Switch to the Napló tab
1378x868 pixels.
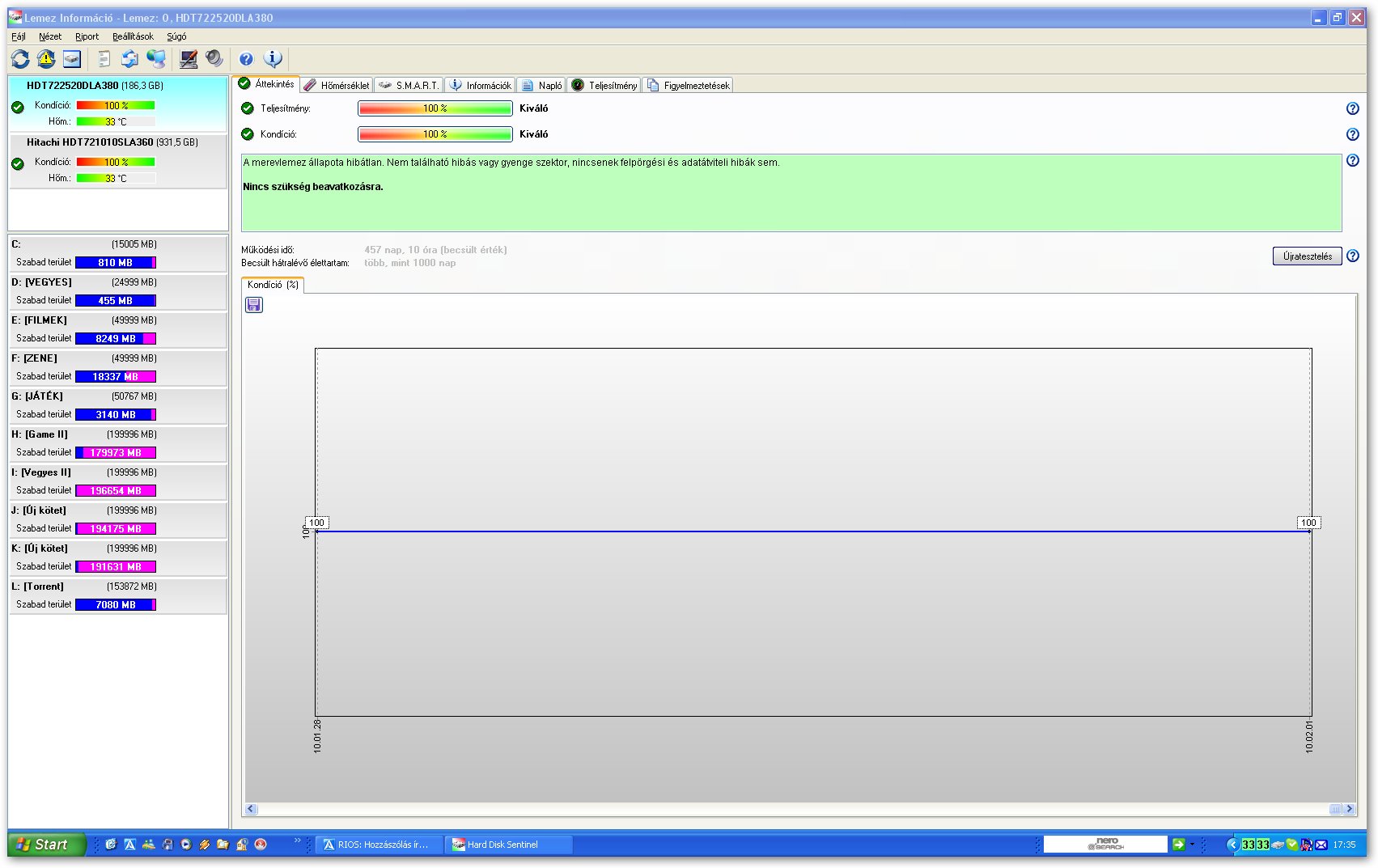pos(541,85)
